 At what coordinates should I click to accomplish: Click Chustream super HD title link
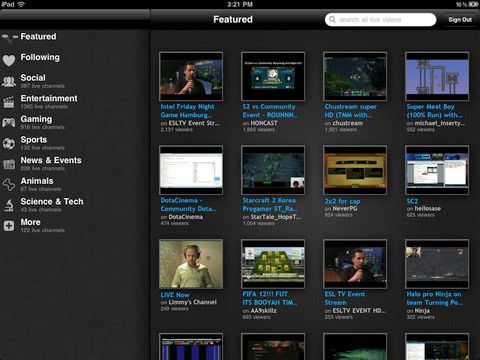[351, 111]
